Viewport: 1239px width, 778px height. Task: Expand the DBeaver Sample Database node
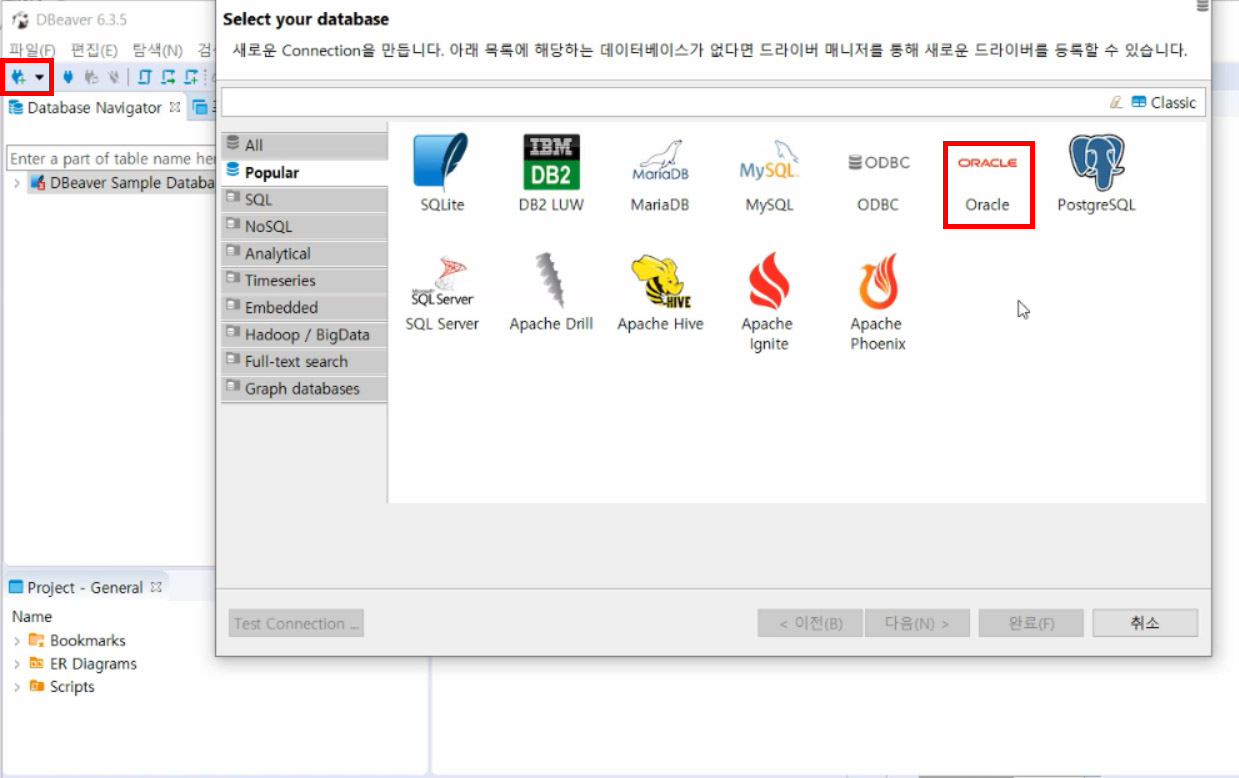[x=17, y=183]
